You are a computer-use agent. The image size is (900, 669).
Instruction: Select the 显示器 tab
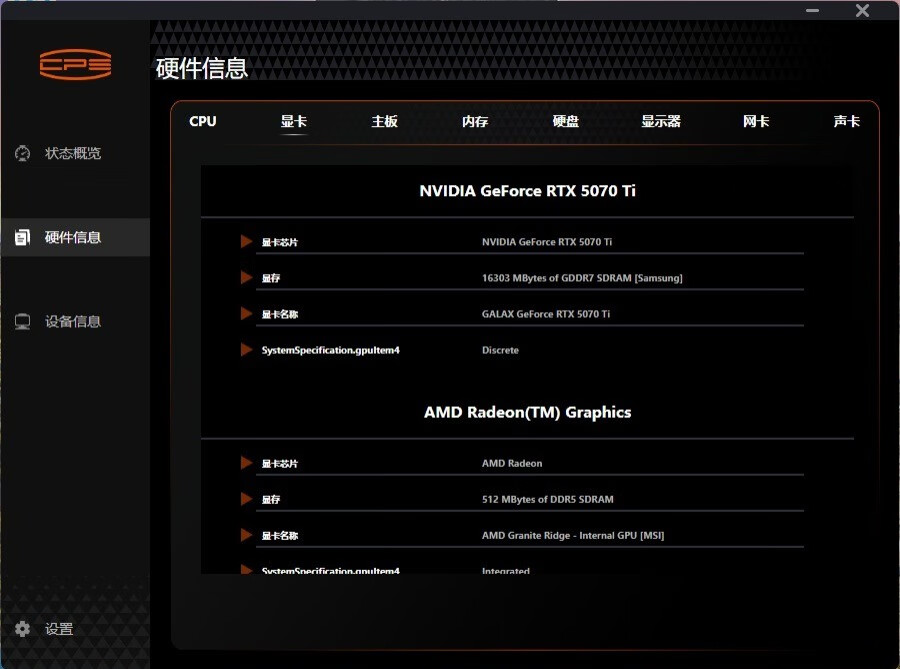661,121
